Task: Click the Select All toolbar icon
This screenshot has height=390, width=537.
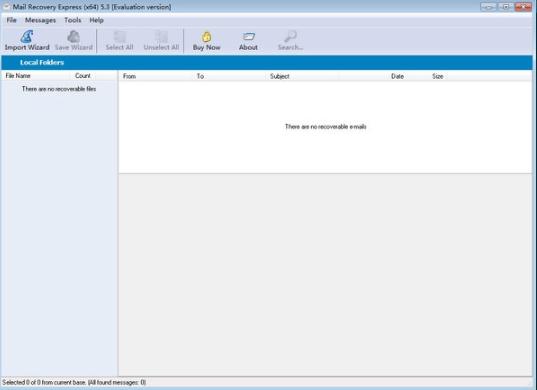Action: (x=119, y=41)
